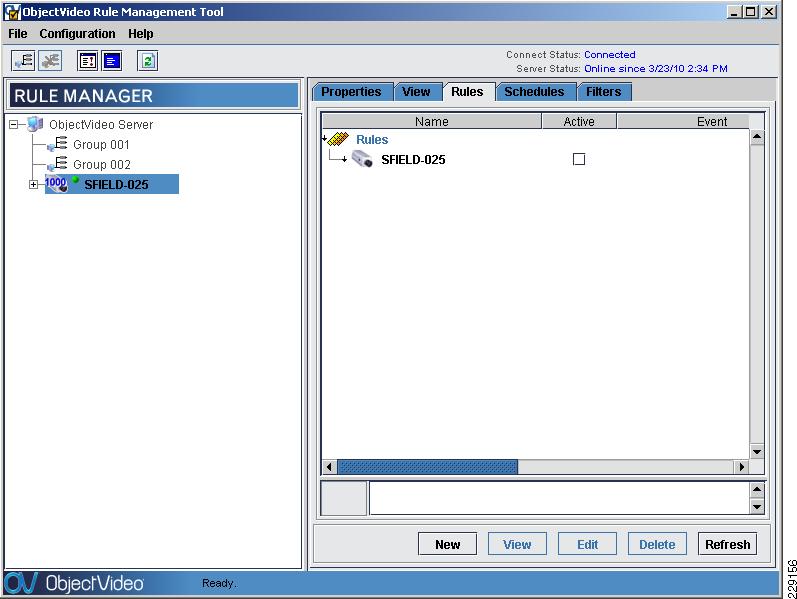Click the Ready status bar text
This screenshot has width=797, height=599.
pos(219,583)
